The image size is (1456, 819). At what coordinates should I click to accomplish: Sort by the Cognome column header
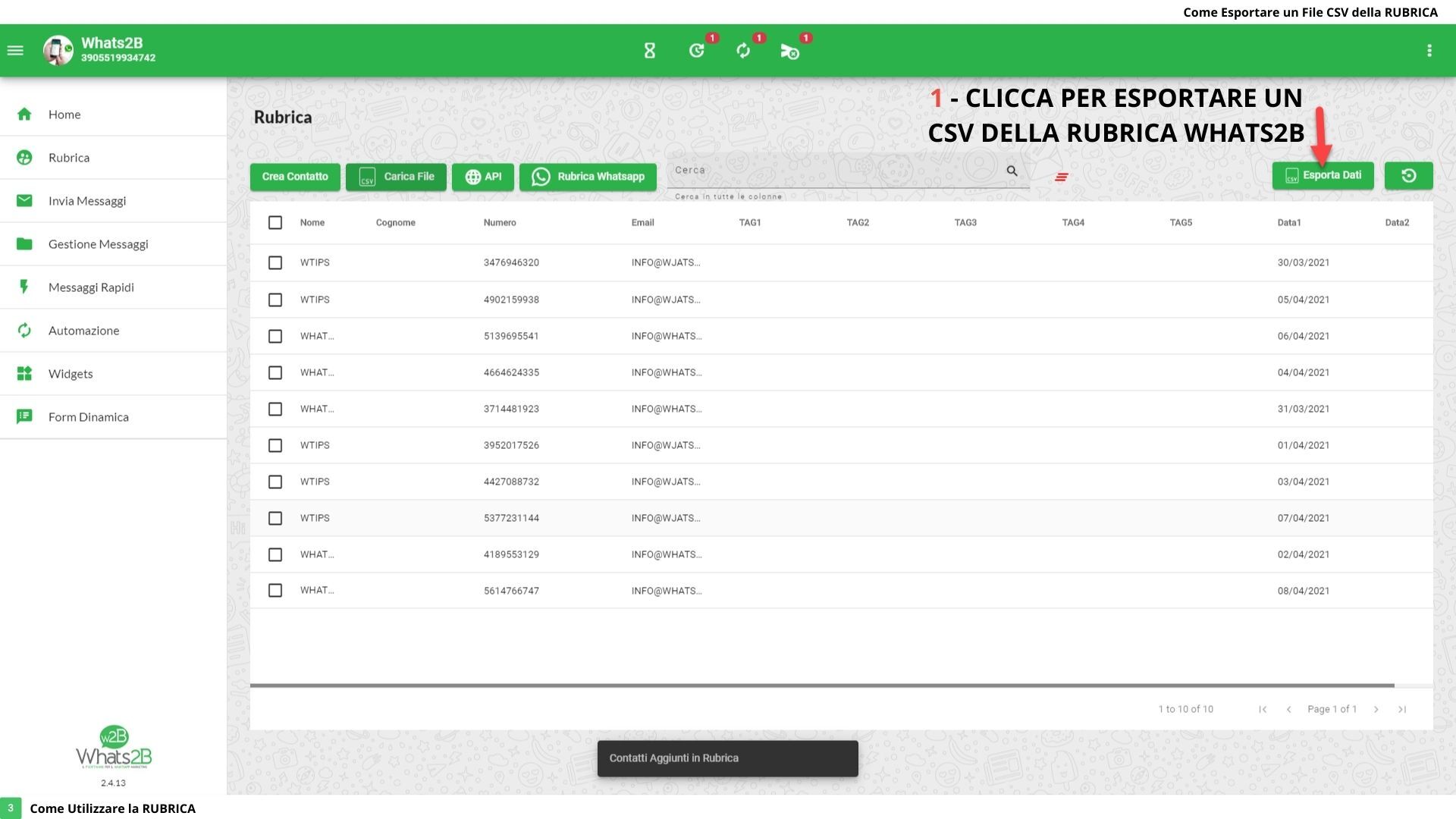pyautogui.click(x=396, y=223)
